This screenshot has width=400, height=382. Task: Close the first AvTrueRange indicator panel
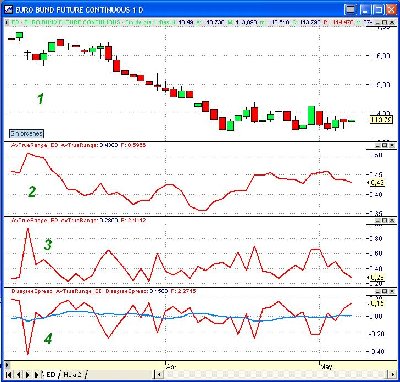pos(392,146)
